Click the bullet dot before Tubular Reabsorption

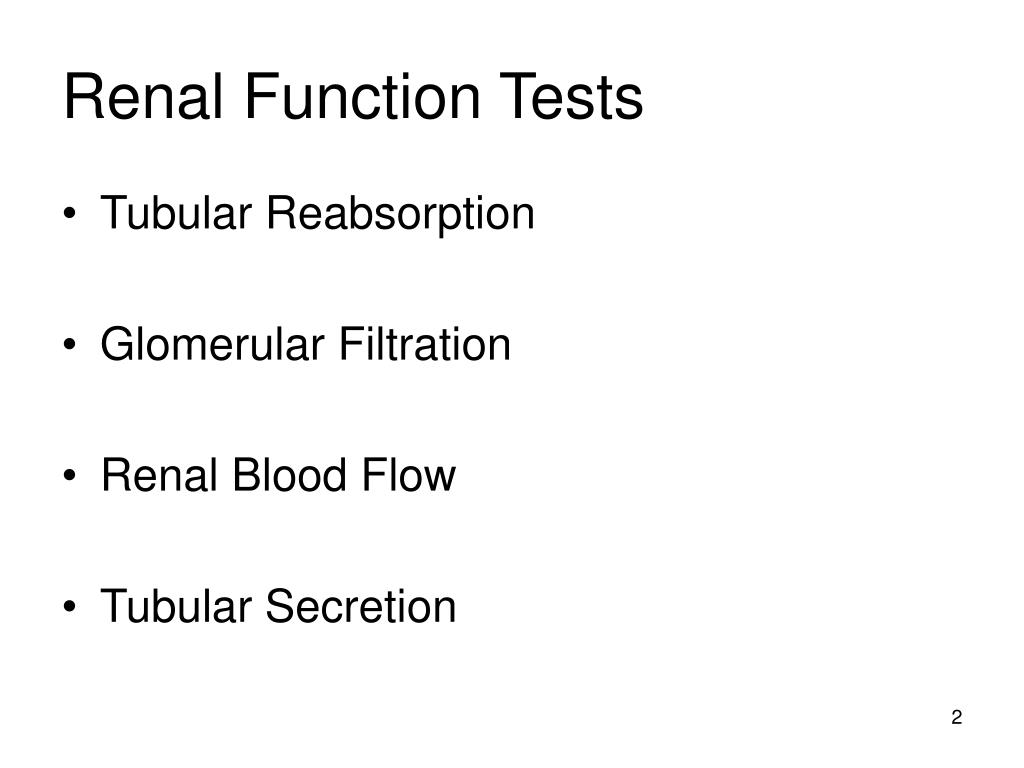click(x=70, y=214)
